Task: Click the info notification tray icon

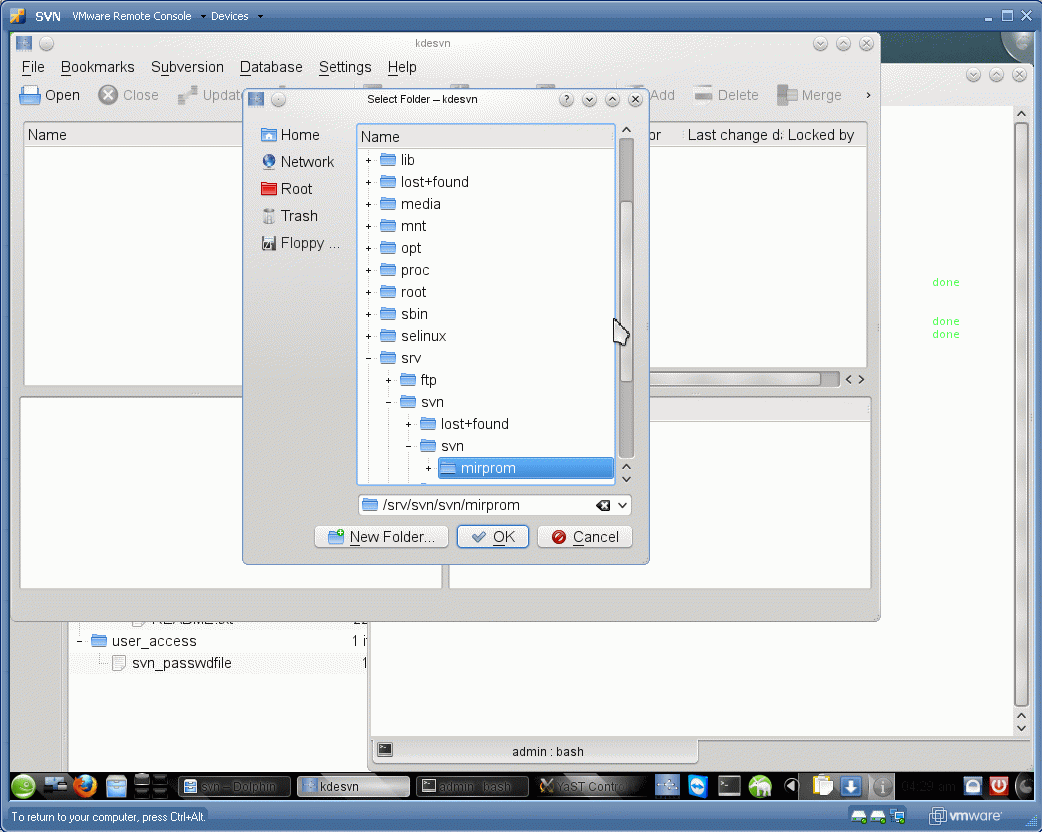Action: tap(882, 787)
